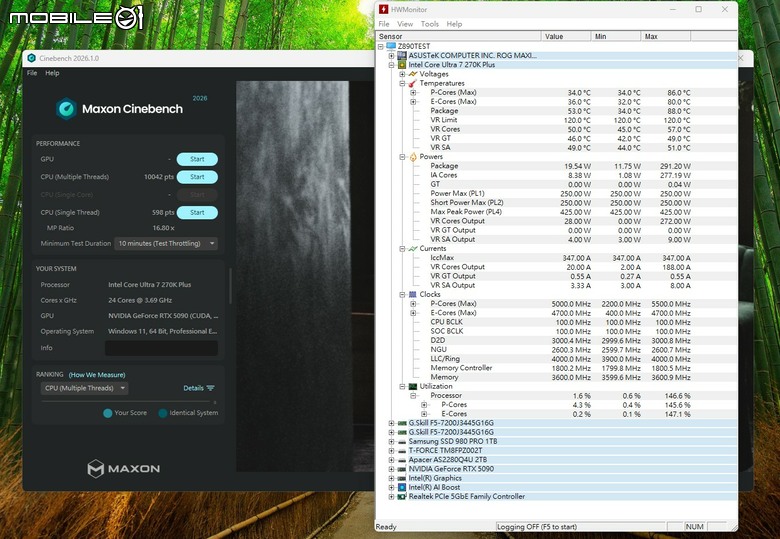
Task: Expand E-Cores (Max) under Clocks
Action: coord(413,313)
